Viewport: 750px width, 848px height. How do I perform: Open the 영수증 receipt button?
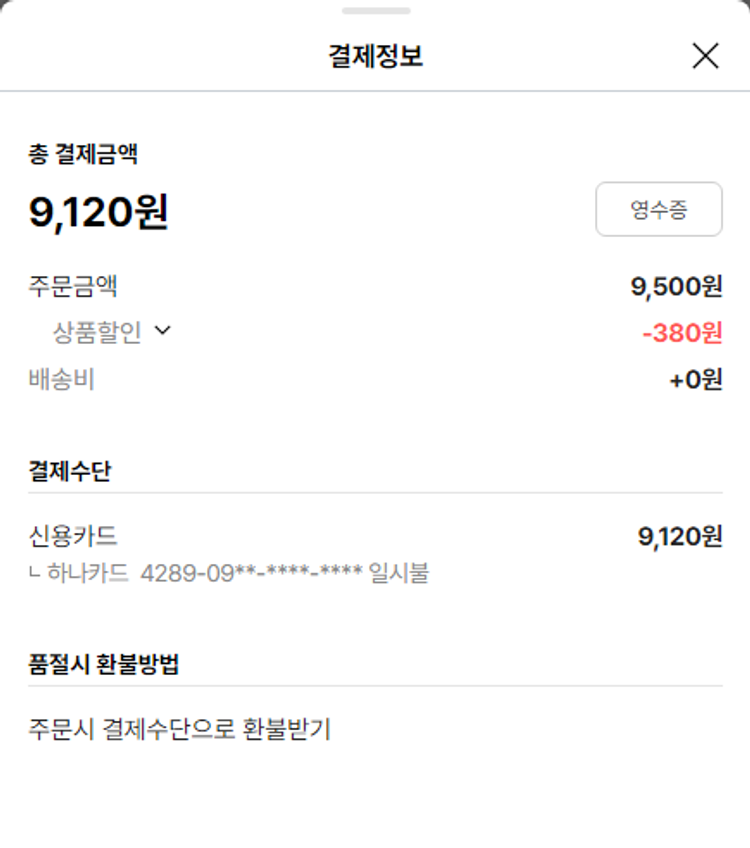(658, 209)
